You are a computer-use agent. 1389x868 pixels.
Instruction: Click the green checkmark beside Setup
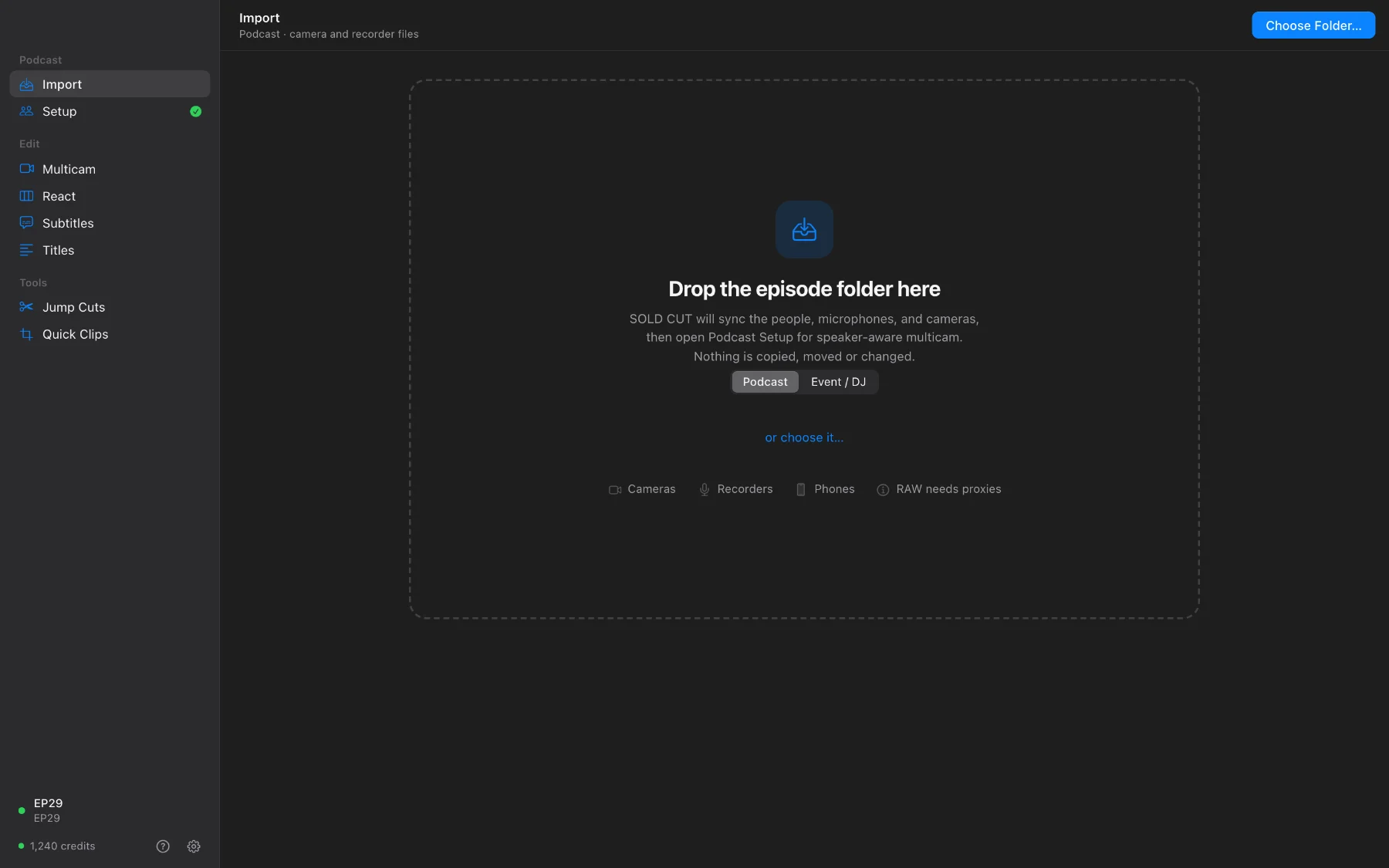click(x=196, y=111)
